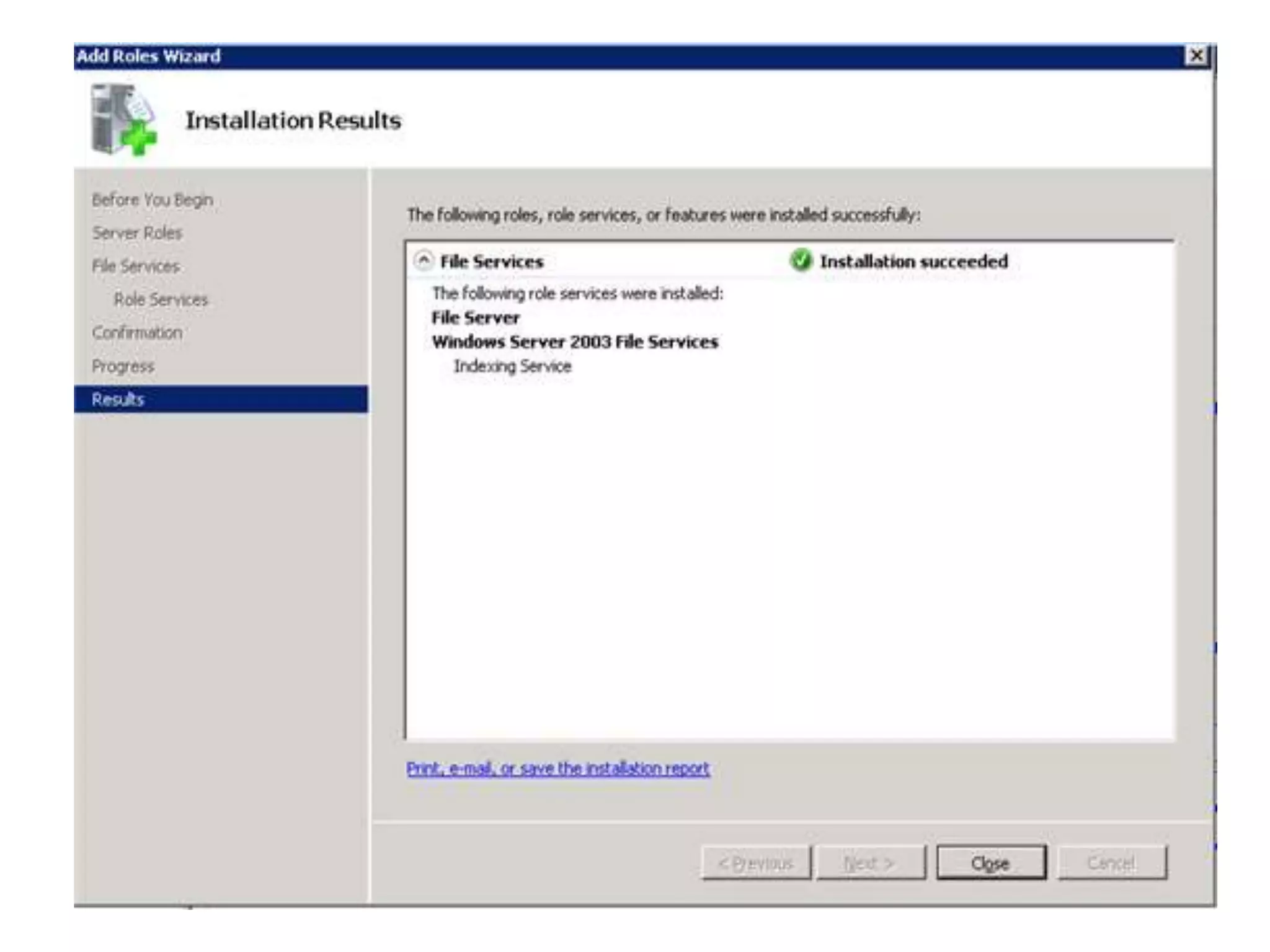This screenshot has height=952, width=1270.
Task: Click the green Installation succeeded checkmark icon
Action: pos(801,260)
